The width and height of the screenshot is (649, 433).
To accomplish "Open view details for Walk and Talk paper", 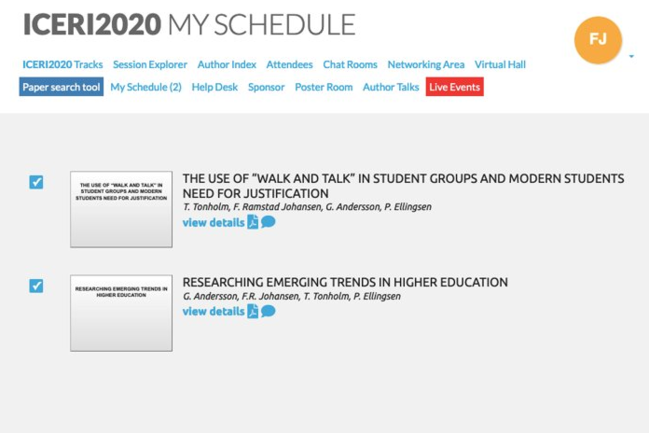I will (214, 223).
